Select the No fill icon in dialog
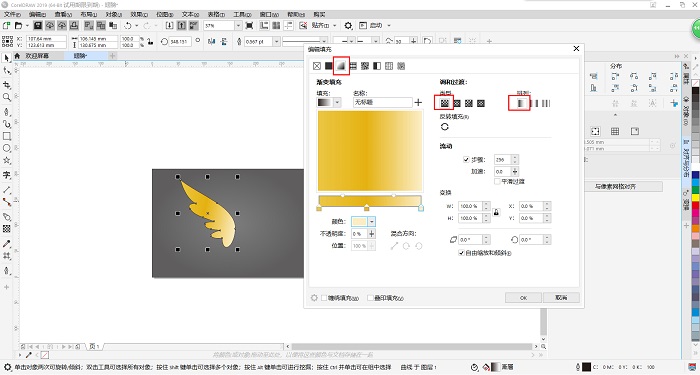 pyautogui.click(x=317, y=66)
